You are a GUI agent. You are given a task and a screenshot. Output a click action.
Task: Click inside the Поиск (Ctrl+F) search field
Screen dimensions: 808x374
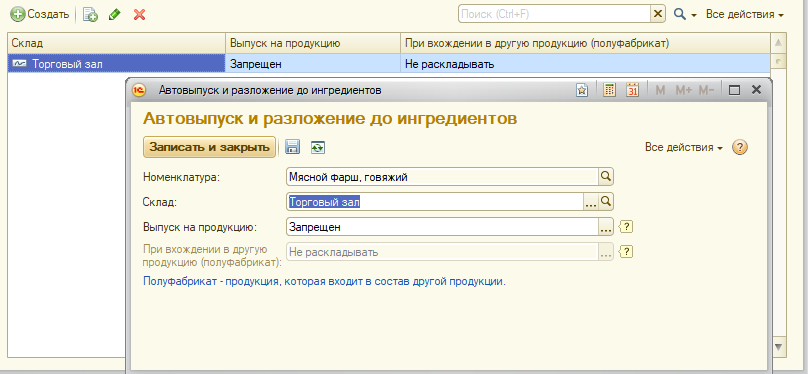[x=554, y=14]
